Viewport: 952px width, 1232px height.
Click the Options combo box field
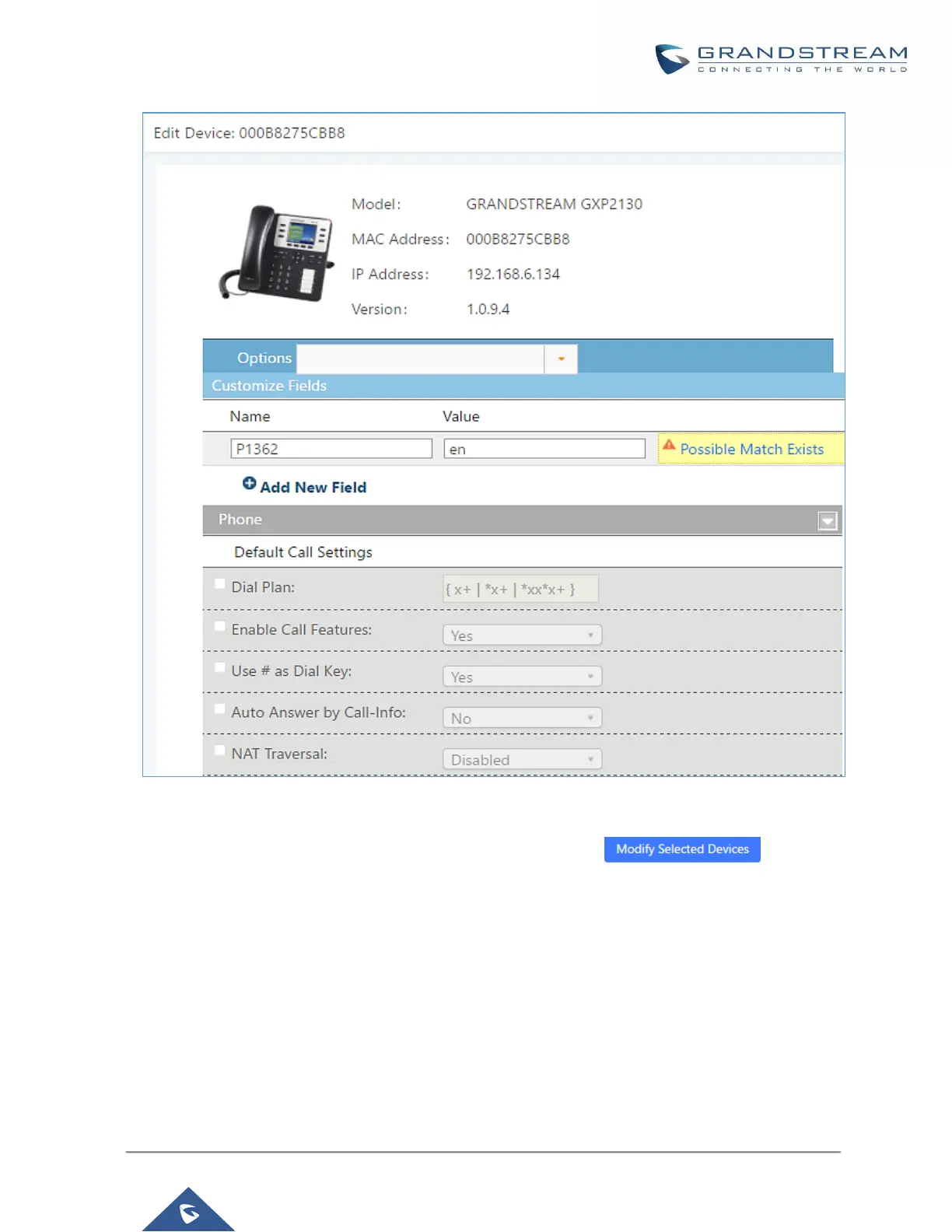click(x=420, y=359)
